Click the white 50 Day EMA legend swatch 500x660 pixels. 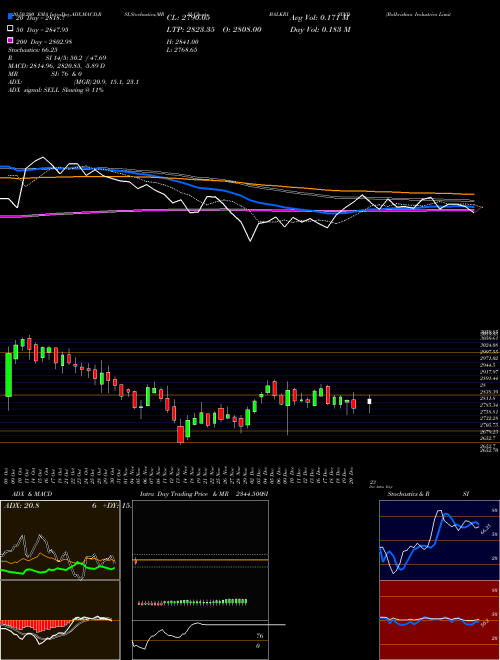click(x=10, y=29)
